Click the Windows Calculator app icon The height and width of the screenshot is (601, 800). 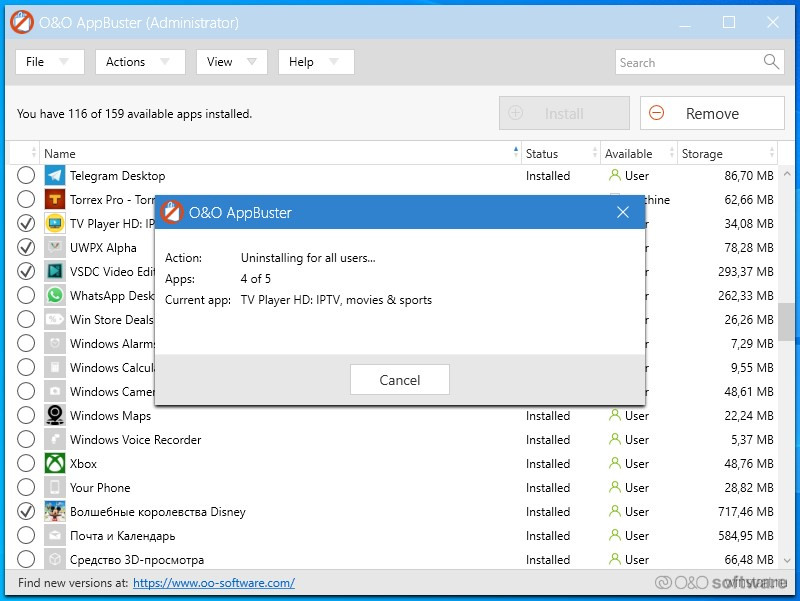click(x=55, y=367)
